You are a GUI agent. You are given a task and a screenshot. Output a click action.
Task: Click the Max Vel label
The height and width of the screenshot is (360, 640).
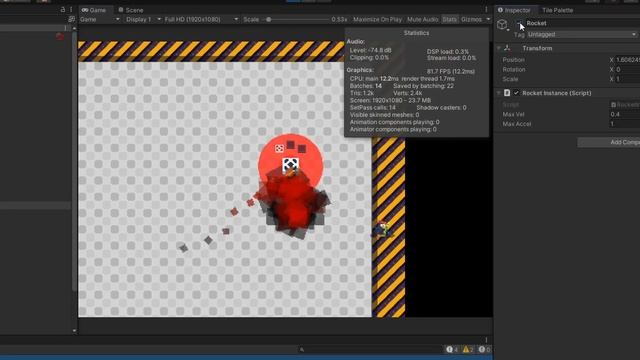click(513, 114)
